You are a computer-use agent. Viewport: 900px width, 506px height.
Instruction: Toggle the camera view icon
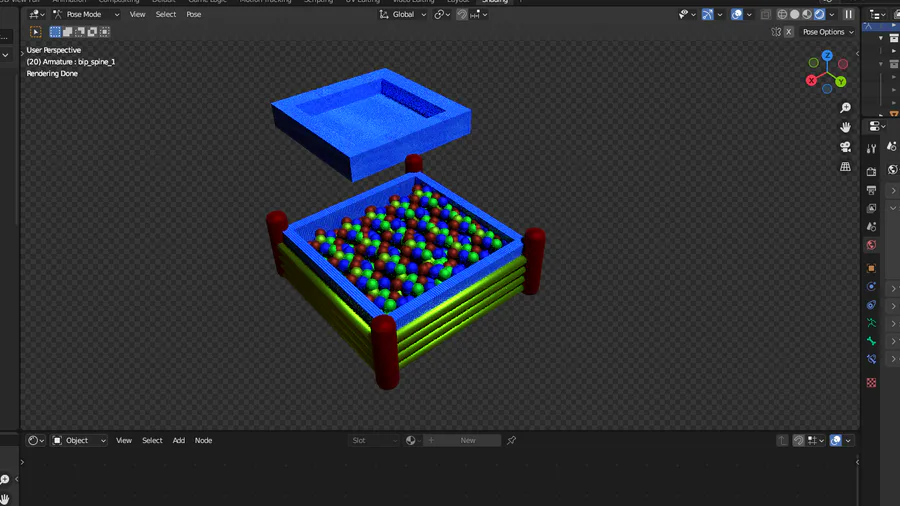pos(845,147)
